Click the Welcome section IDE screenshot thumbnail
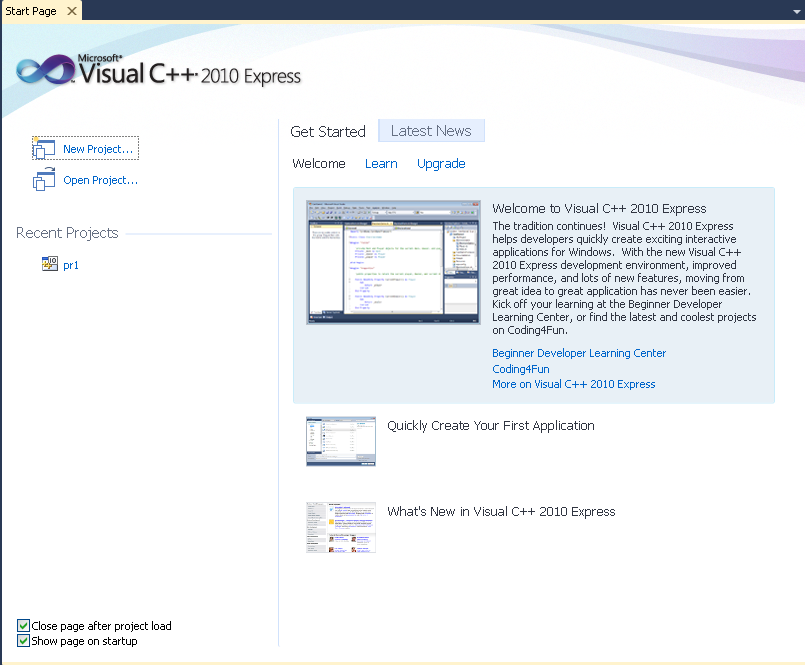Viewport: 805px width, 665px height. coord(393,262)
